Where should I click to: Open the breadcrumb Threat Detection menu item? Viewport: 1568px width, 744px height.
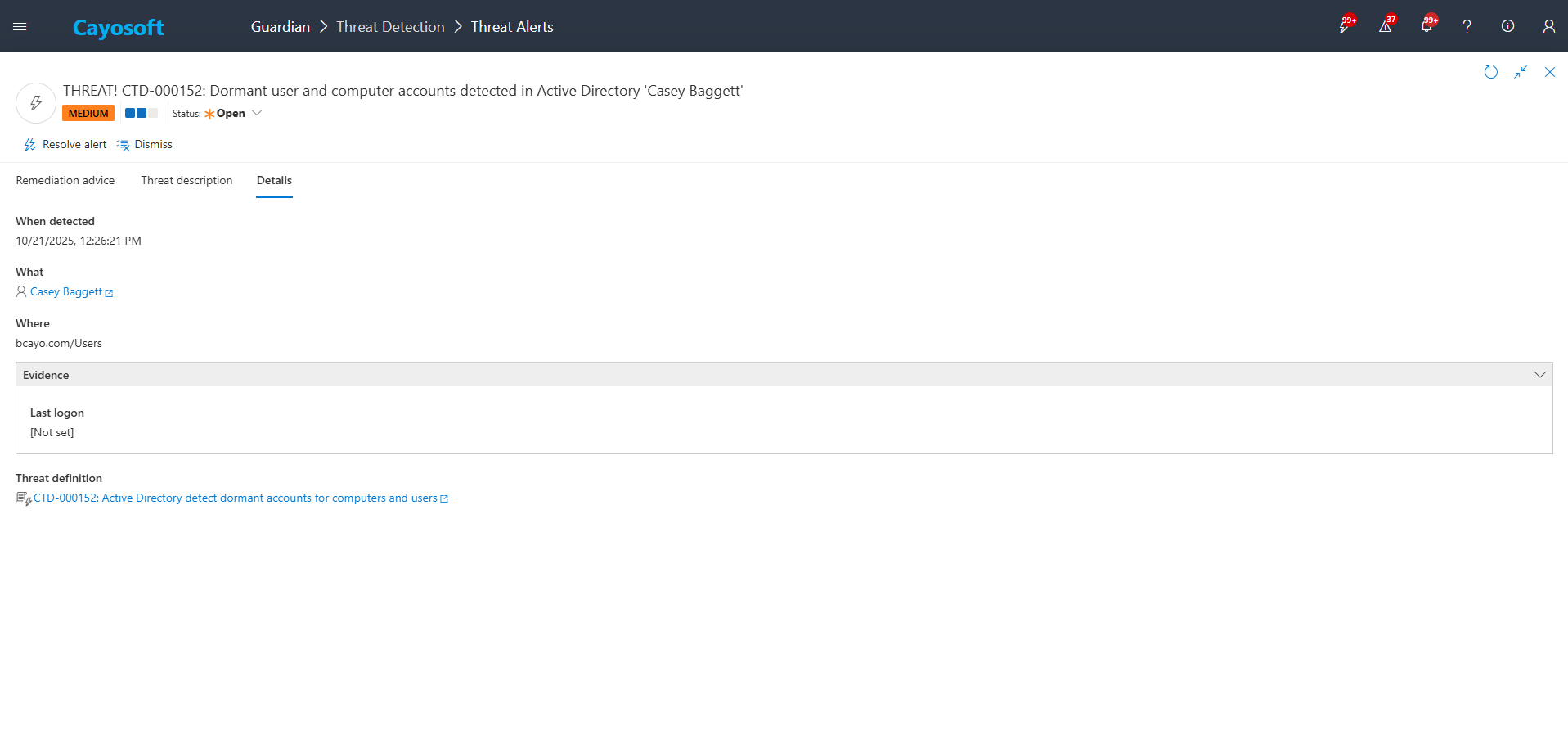click(x=389, y=26)
